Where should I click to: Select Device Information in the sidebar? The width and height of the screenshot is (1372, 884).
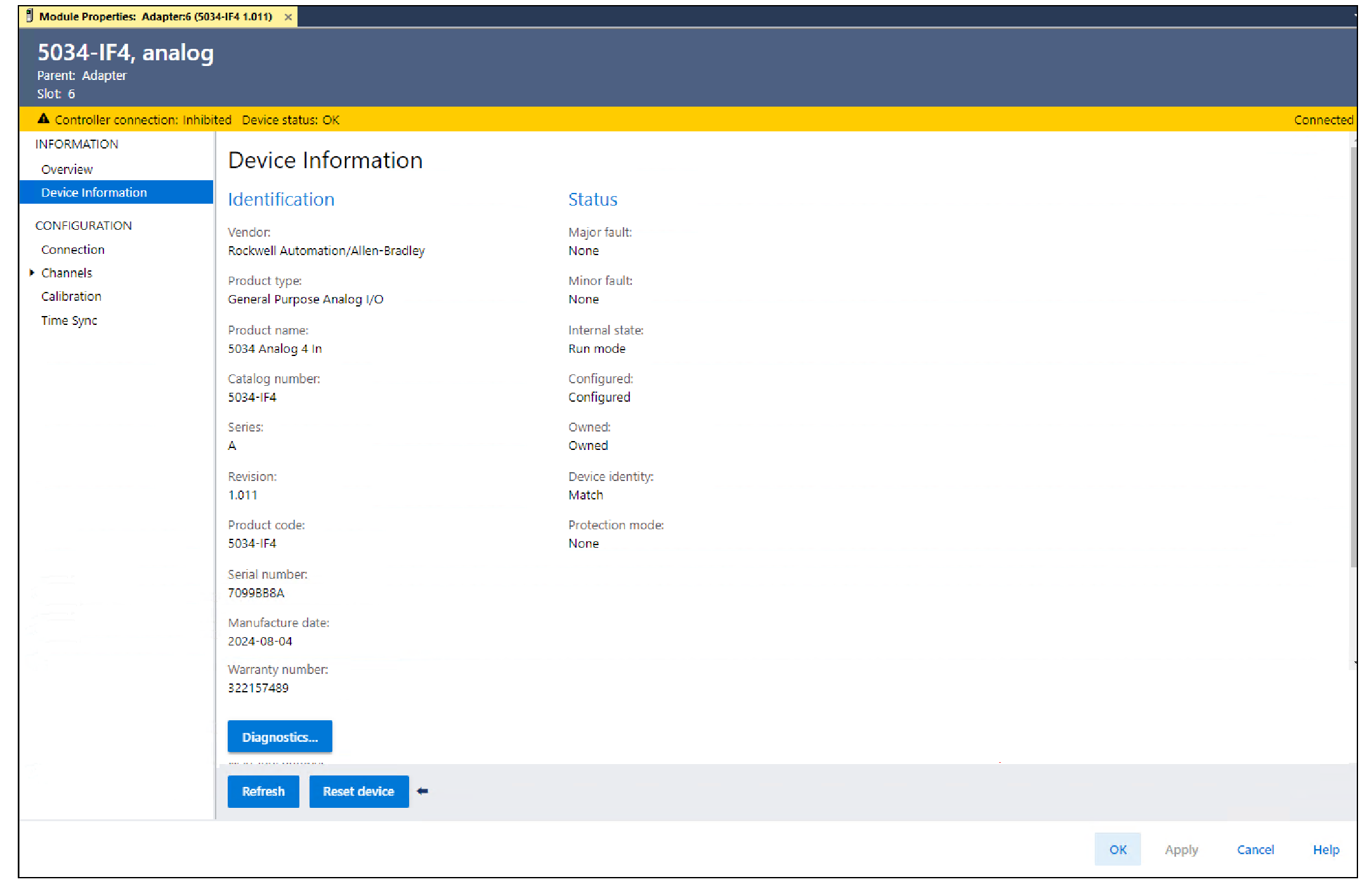[x=116, y=192]
